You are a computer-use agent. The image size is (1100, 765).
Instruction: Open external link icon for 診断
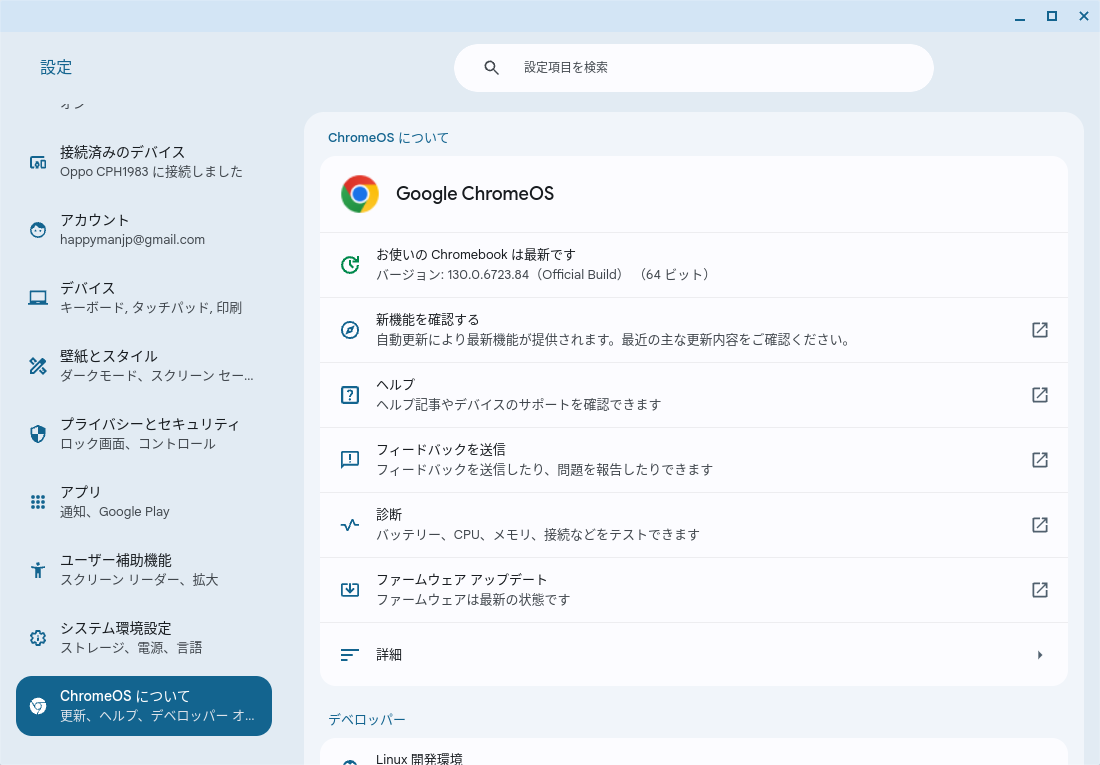pyautogui.click(x=1040, y=525)
